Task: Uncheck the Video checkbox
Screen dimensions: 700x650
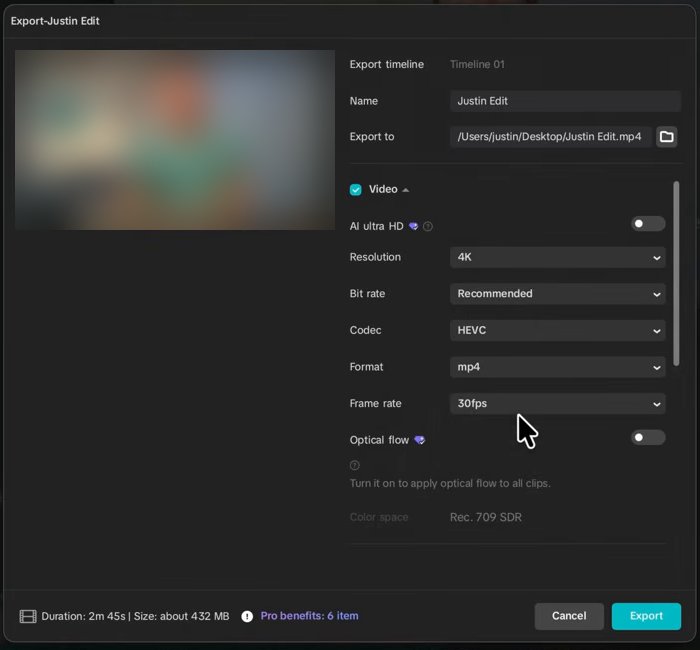Action: point(356,190)
